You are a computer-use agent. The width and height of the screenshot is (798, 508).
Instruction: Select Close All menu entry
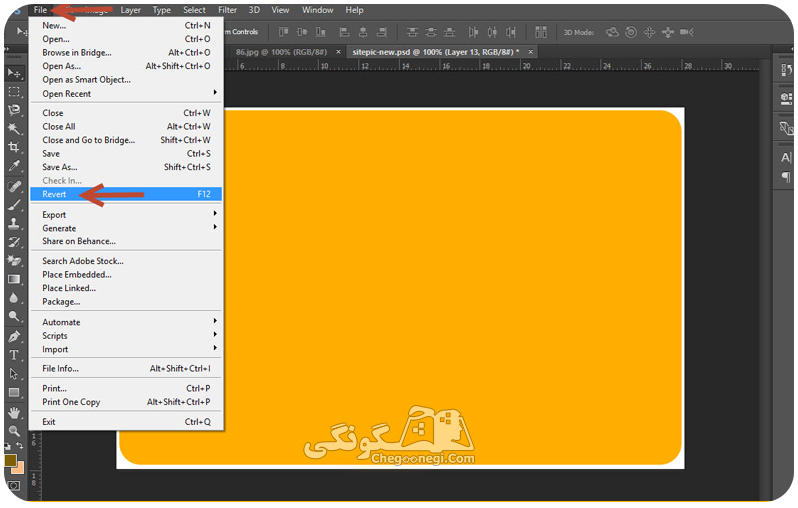[x=126, y=126]
